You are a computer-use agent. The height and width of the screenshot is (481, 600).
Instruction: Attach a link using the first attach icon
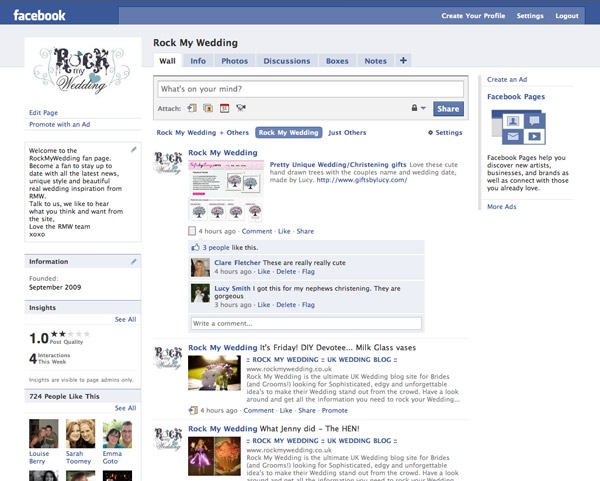coord(192,108)
